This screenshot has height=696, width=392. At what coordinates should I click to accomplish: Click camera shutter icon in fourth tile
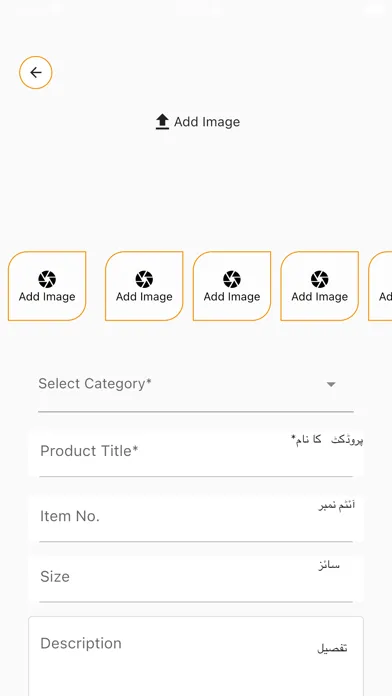click(320, 279)
